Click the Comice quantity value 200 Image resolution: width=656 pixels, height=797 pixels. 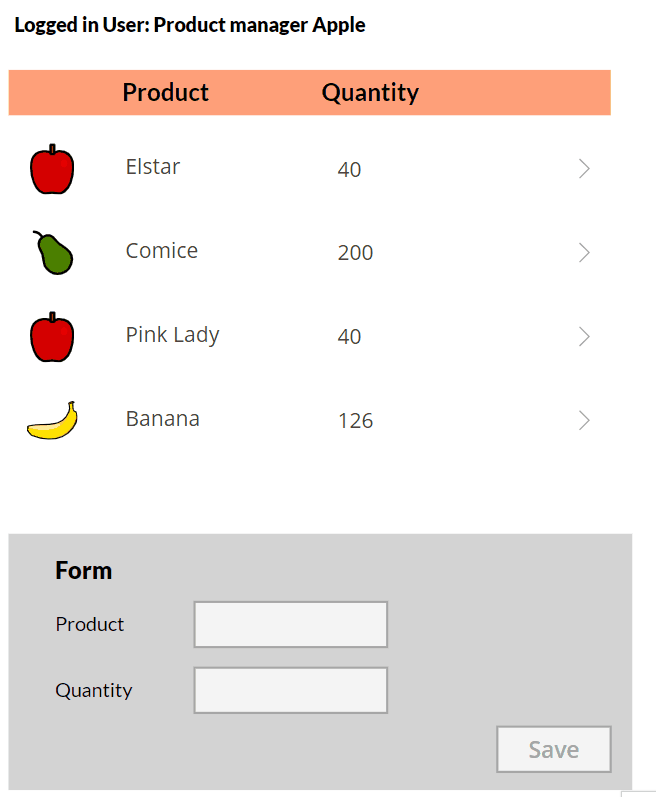point(355,253)
